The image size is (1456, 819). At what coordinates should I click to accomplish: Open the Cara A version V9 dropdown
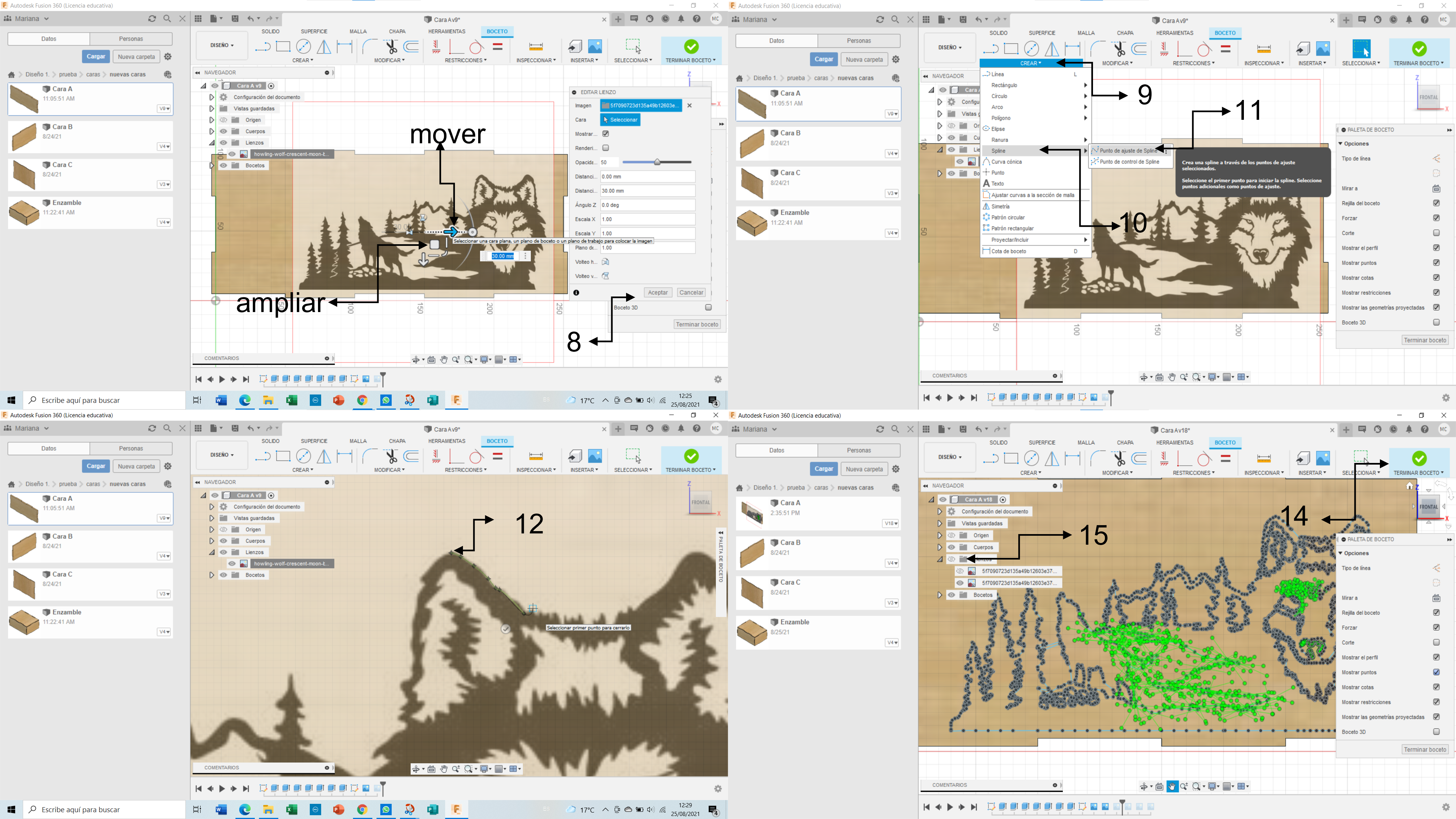[164, 109]
